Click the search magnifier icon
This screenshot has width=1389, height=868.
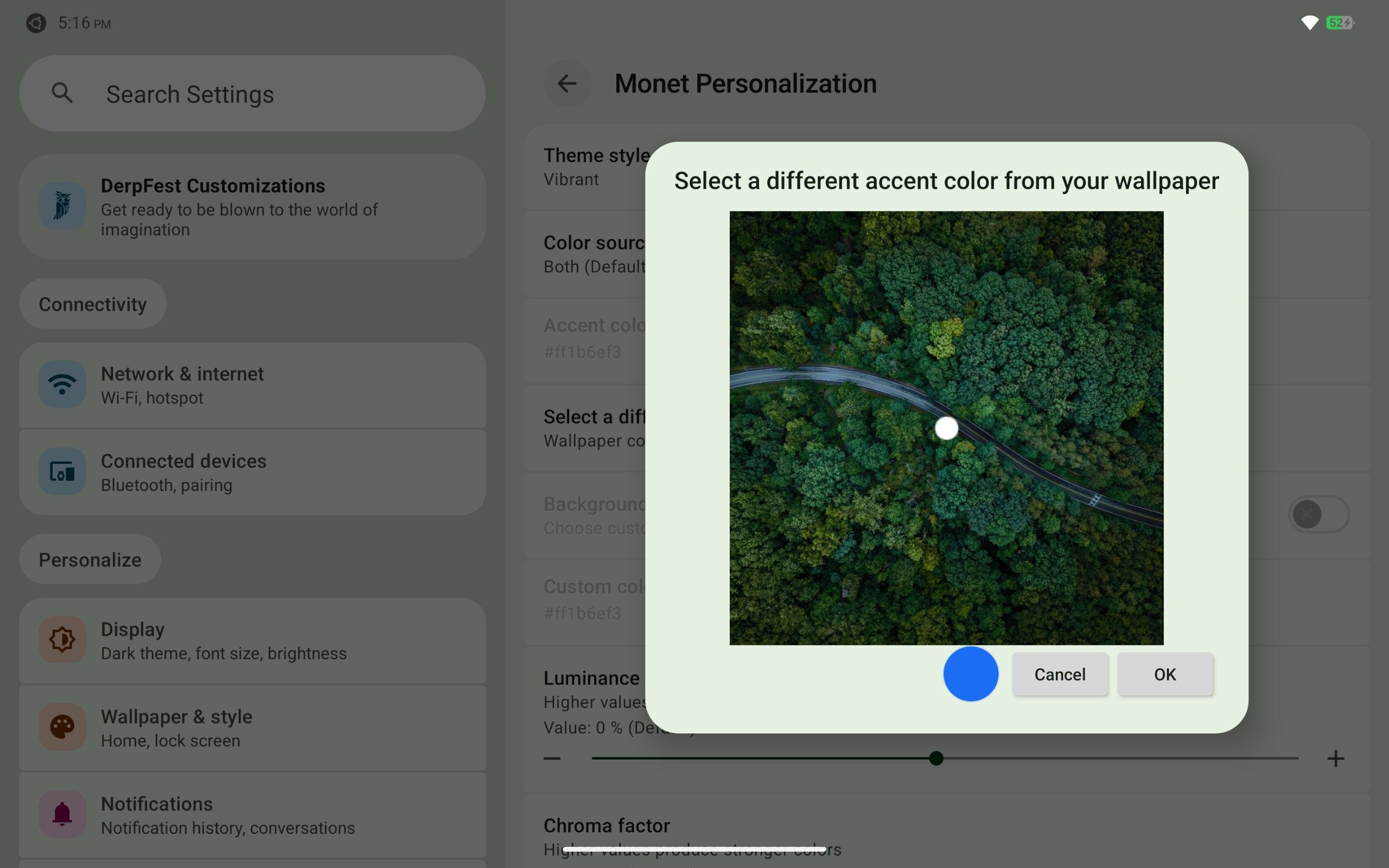click(62, 93)
